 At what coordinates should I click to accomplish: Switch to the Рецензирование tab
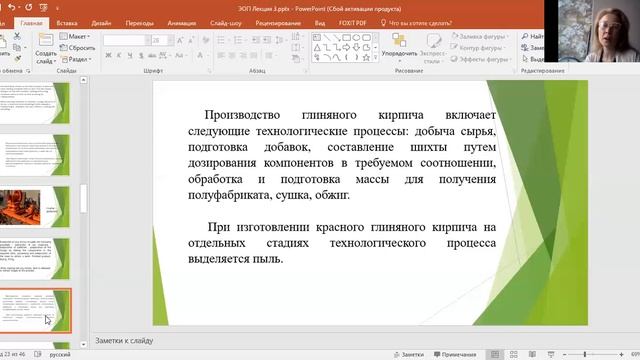tap(278, 23)
